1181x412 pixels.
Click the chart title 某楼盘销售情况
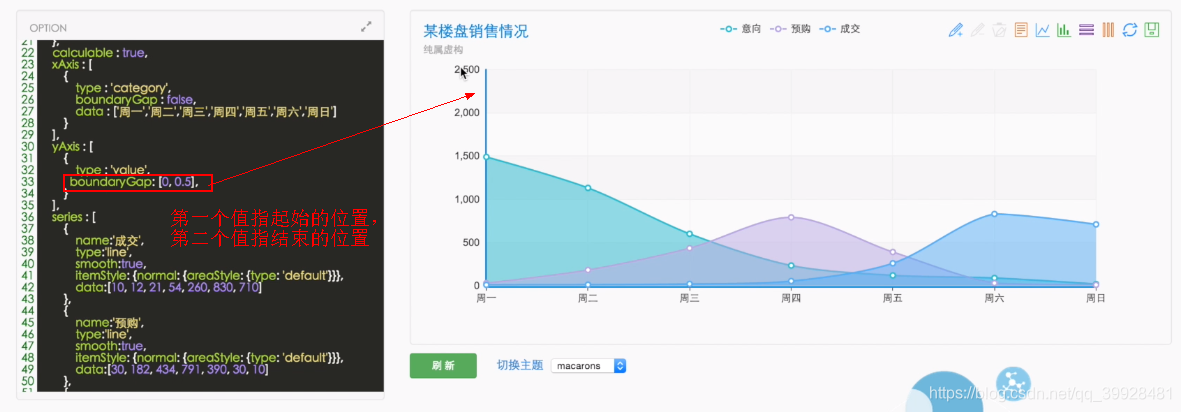[x=476, y=32]
